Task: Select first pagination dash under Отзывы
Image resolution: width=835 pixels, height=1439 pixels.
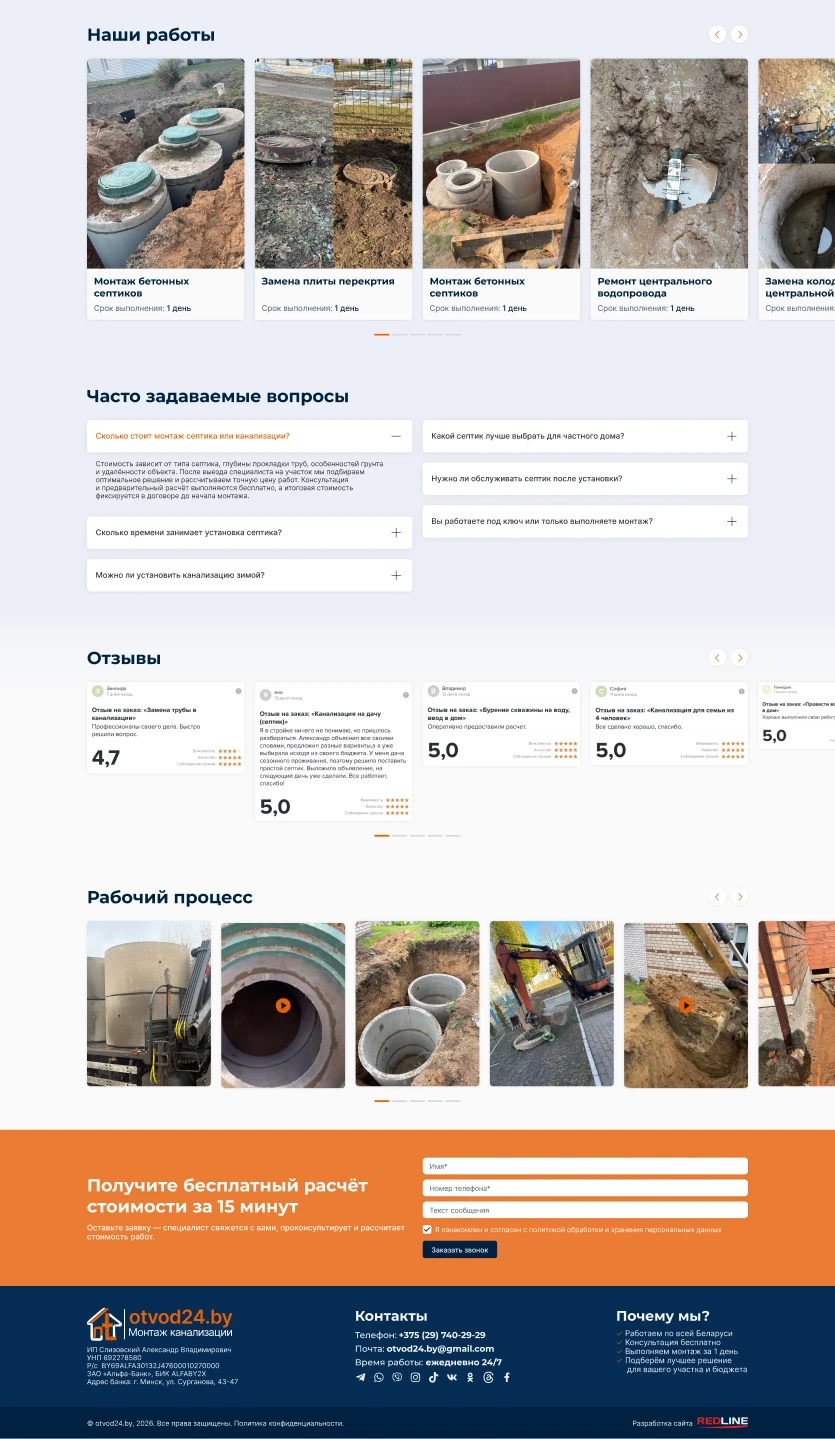Action: 382,835
